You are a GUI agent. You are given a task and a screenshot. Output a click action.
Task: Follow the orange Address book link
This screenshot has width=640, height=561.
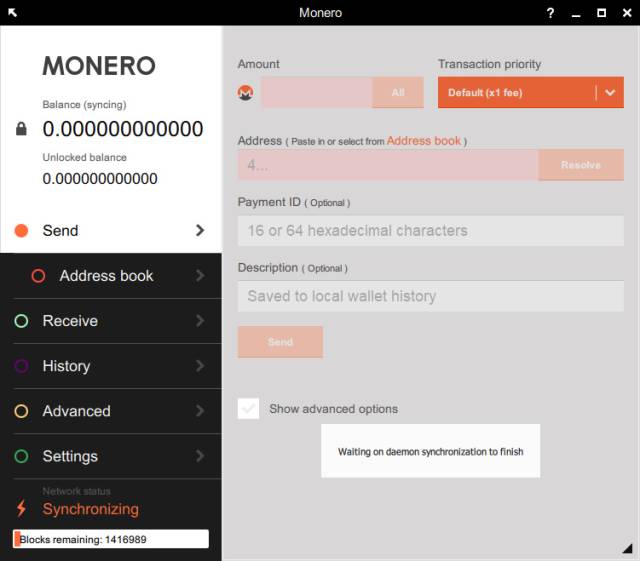(424, 141)
